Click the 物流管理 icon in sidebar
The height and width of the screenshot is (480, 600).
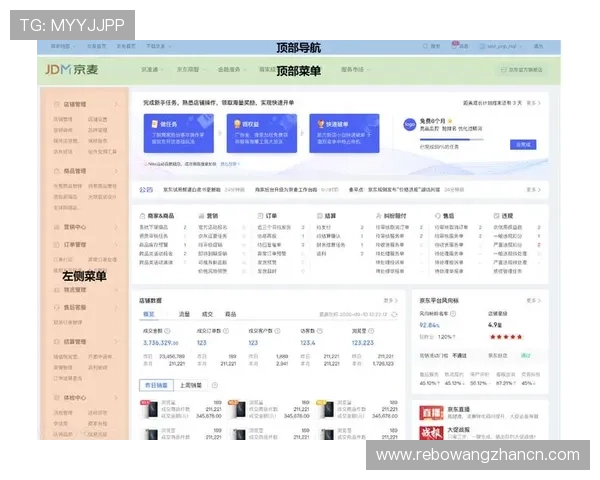click(57, 290)
